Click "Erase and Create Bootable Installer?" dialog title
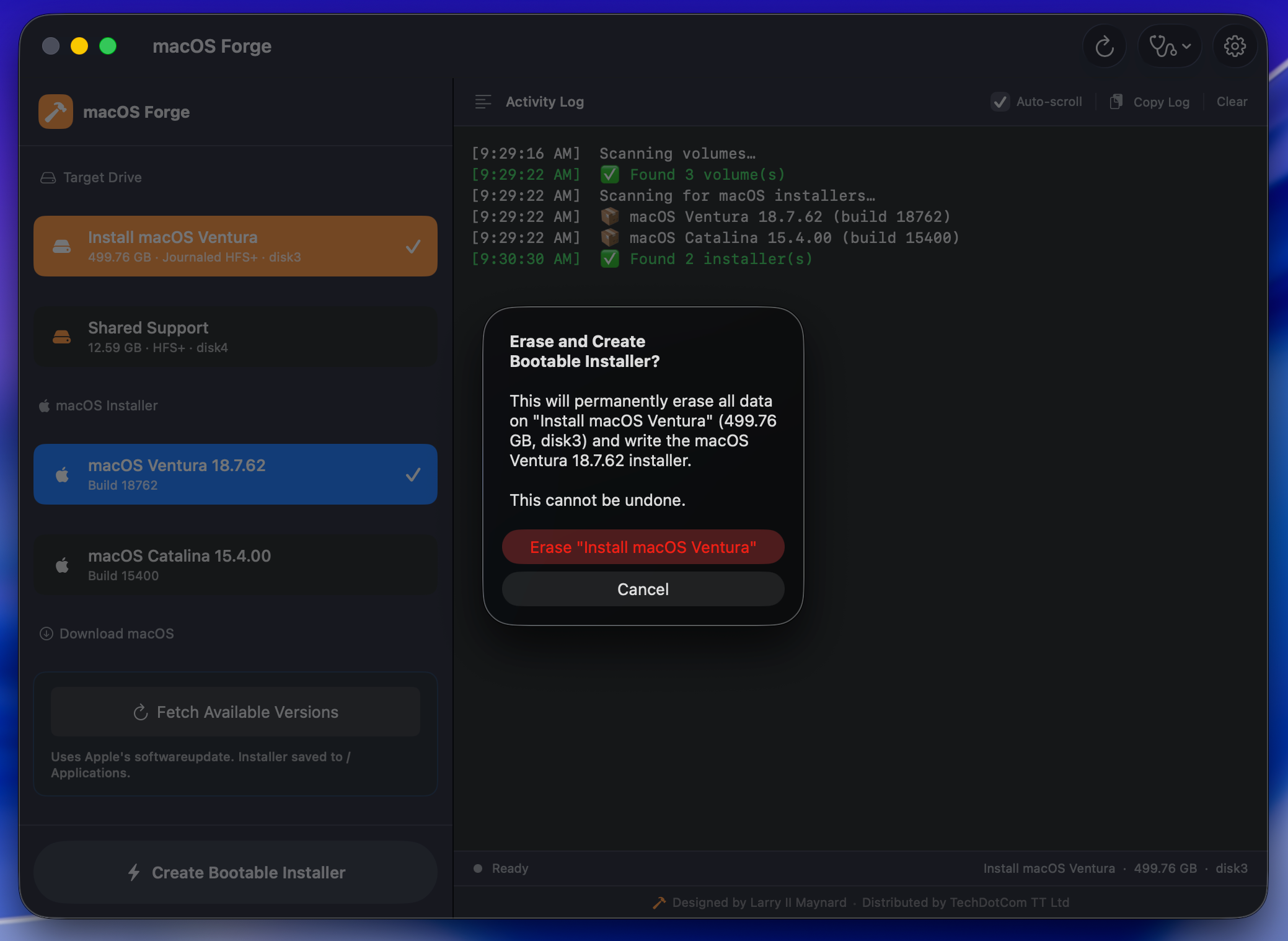Viewport: 1288px width, 941px height. [585, 351]
